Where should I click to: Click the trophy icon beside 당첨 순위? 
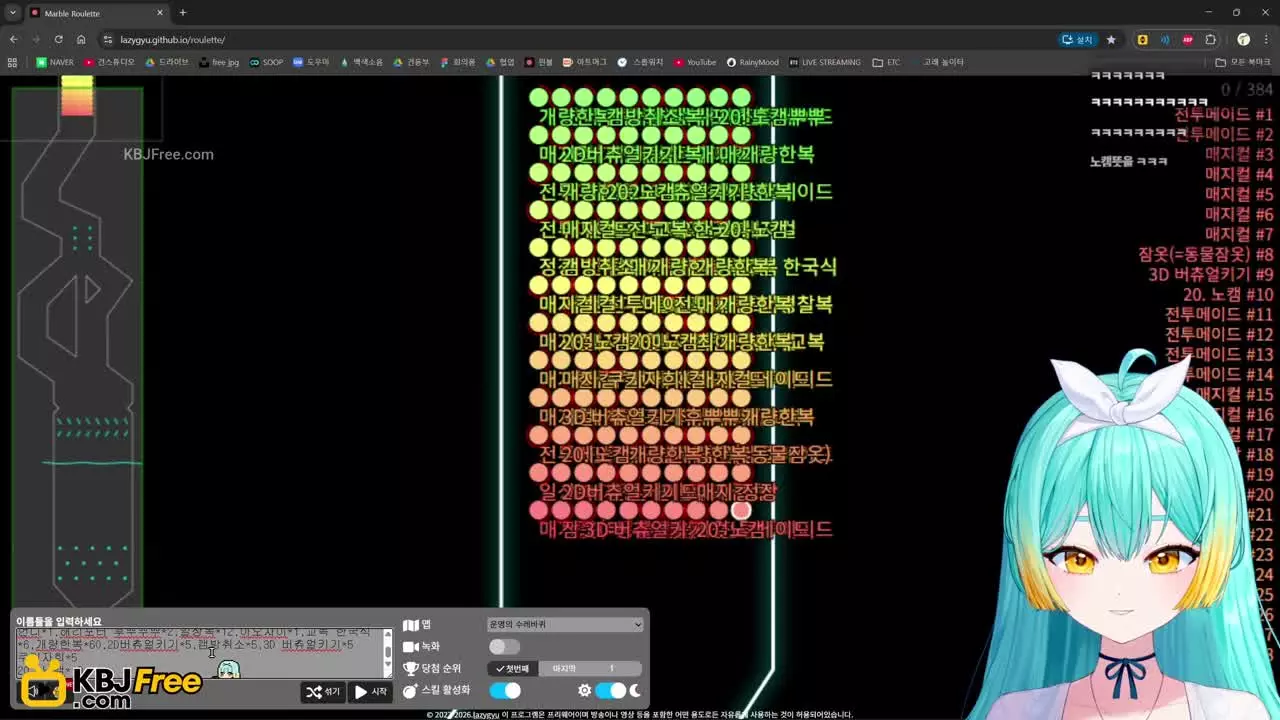click(x=410, y=669)
